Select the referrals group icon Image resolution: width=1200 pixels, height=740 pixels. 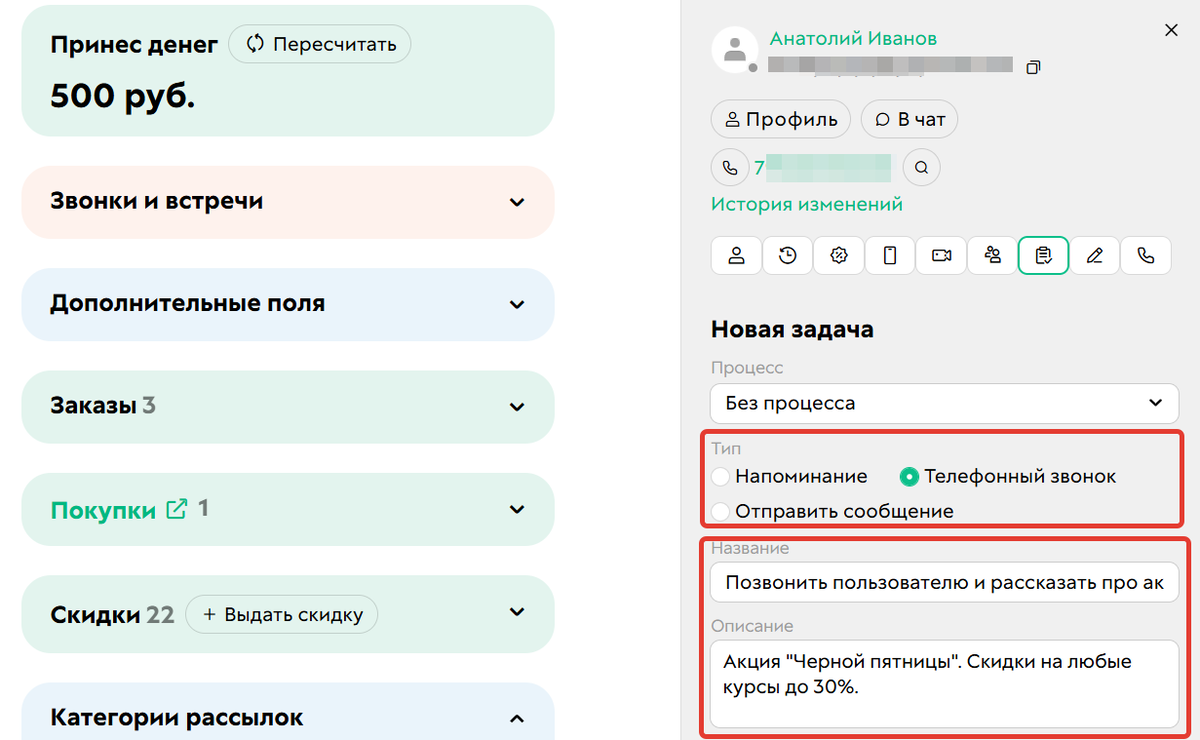pos(992,255)
